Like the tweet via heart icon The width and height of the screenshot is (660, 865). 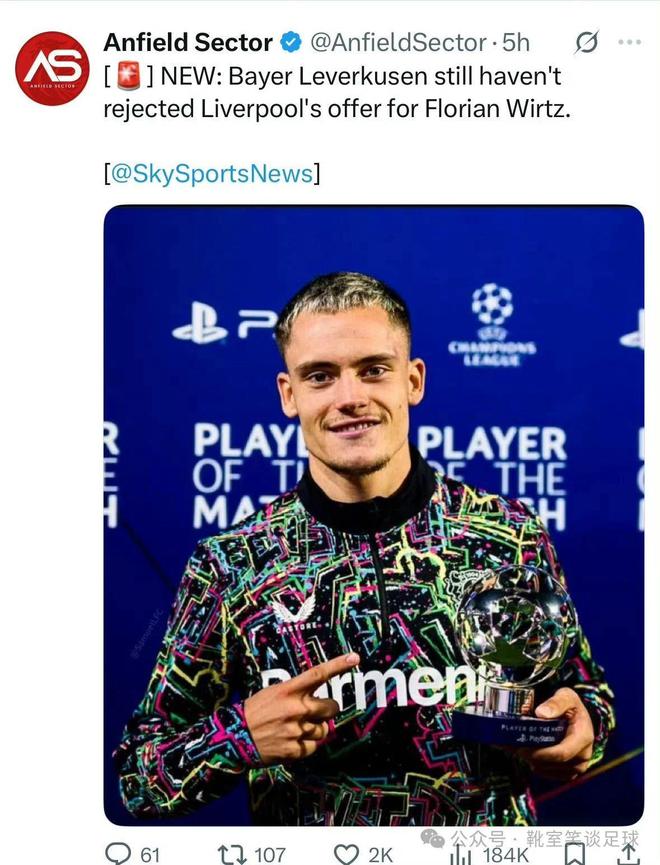346,853
